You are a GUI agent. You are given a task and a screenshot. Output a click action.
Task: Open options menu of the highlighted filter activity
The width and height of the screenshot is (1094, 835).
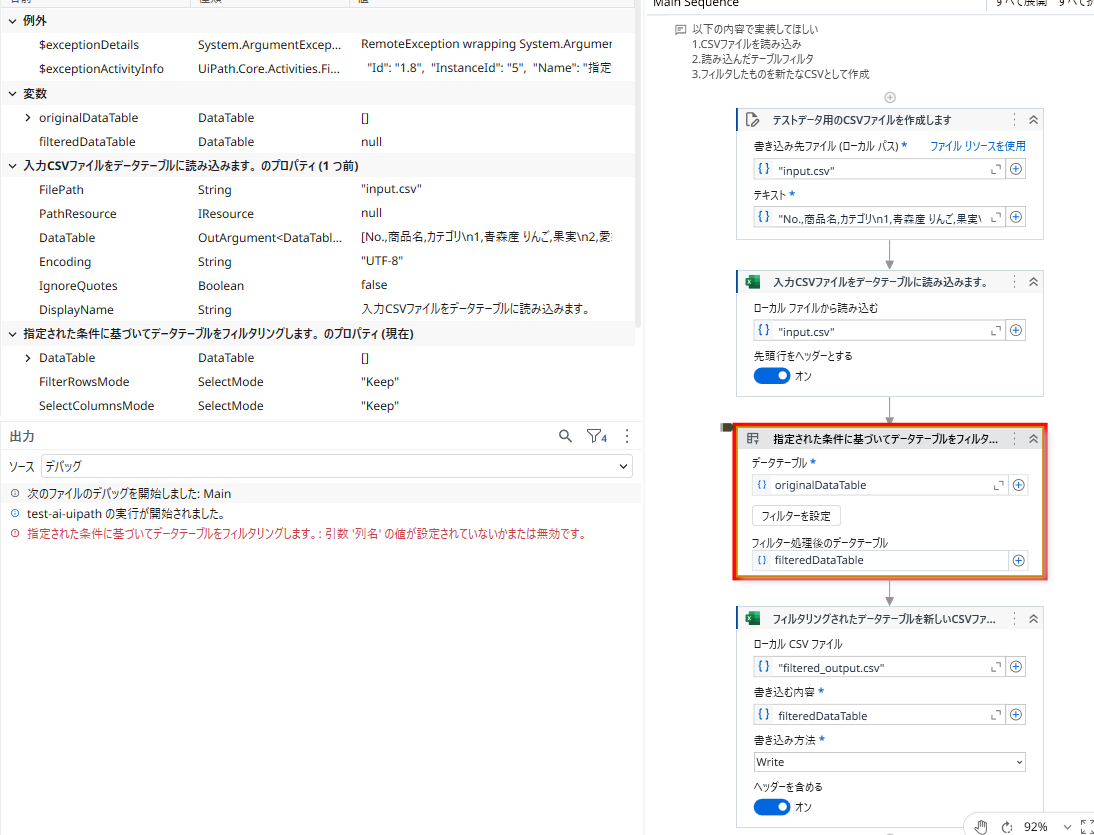pos(1014,439)
